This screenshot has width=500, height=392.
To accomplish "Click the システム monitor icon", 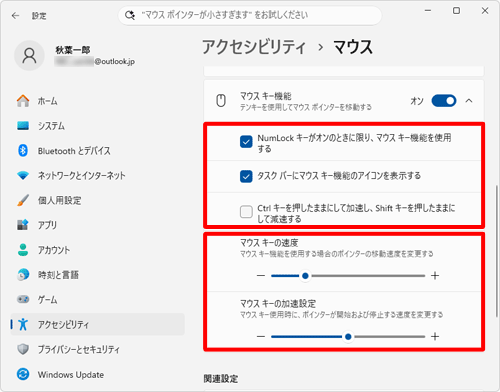I will coord(23,126).
